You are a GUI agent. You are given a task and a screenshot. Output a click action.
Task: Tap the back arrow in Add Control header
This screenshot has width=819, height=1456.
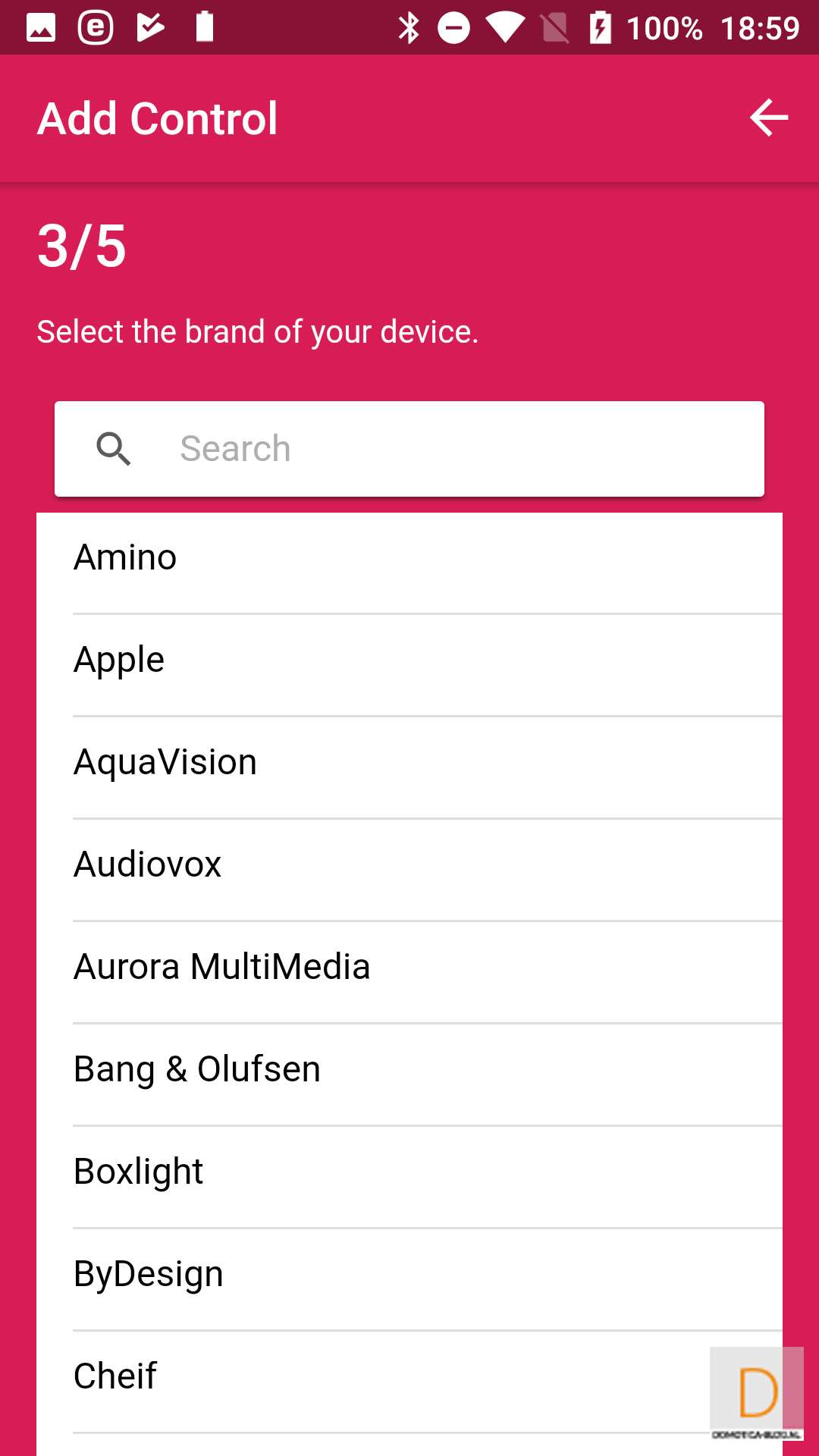click(x=769, y=118)
